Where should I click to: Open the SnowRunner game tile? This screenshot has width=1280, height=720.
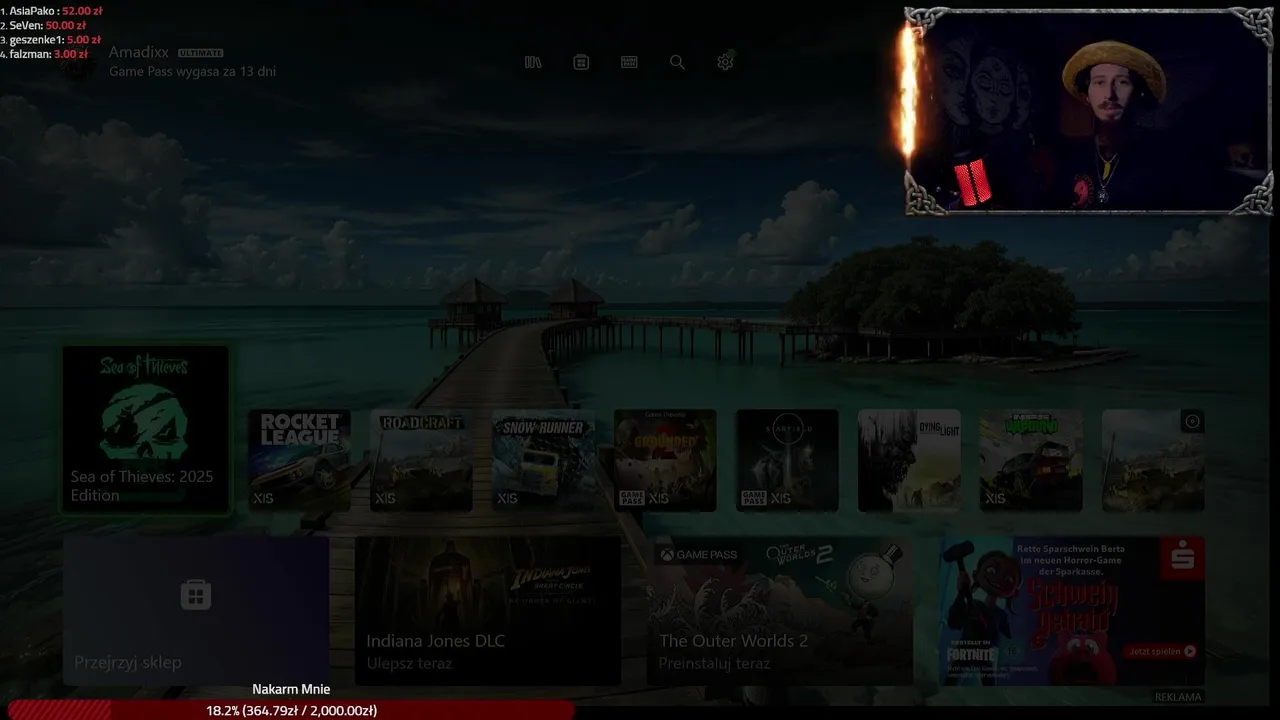pyautogui.click(x=543, y=460)
